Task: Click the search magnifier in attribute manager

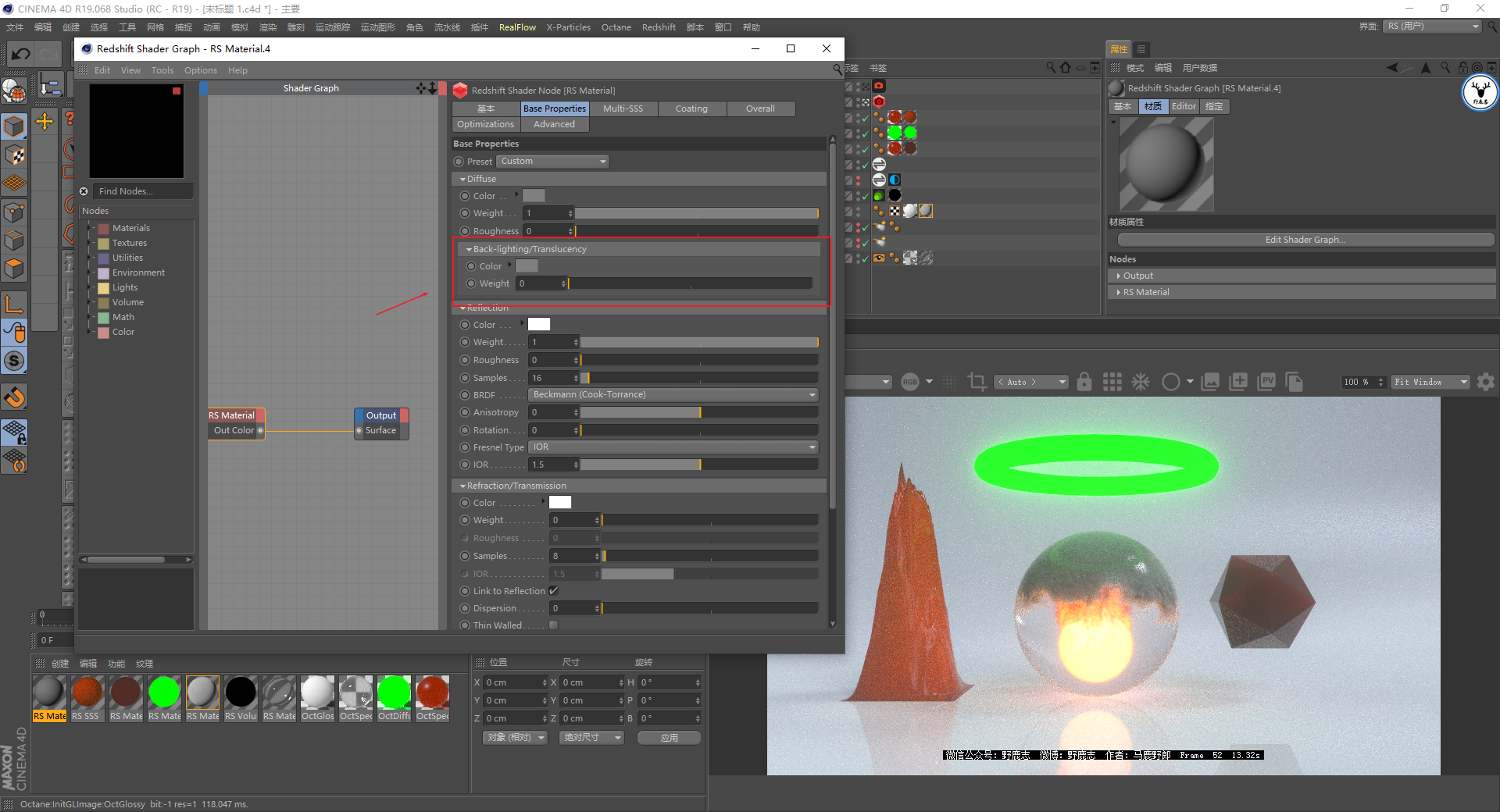Action: (1445, 68)
